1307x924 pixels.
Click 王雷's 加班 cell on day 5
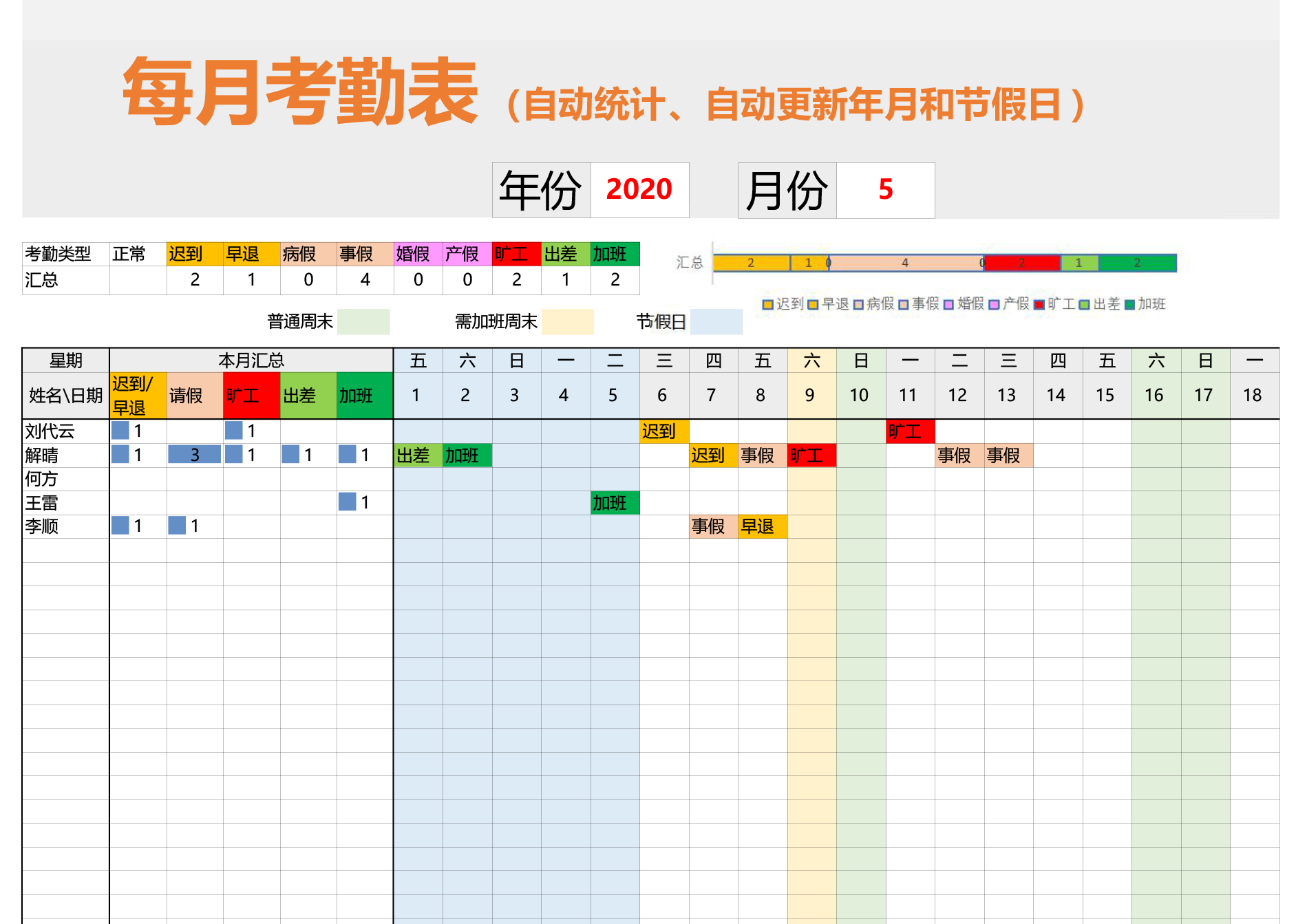click(x=613, y=503)
